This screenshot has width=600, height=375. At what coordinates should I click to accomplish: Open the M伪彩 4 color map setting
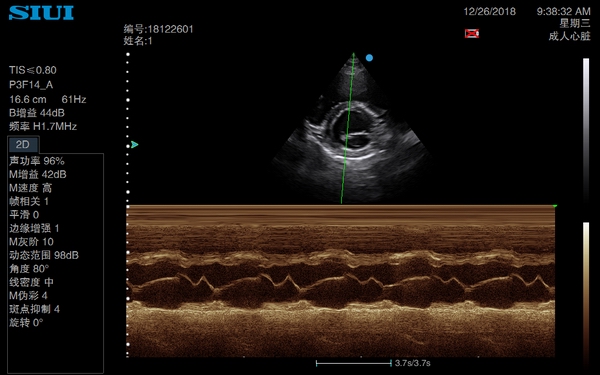click(28, 295)
